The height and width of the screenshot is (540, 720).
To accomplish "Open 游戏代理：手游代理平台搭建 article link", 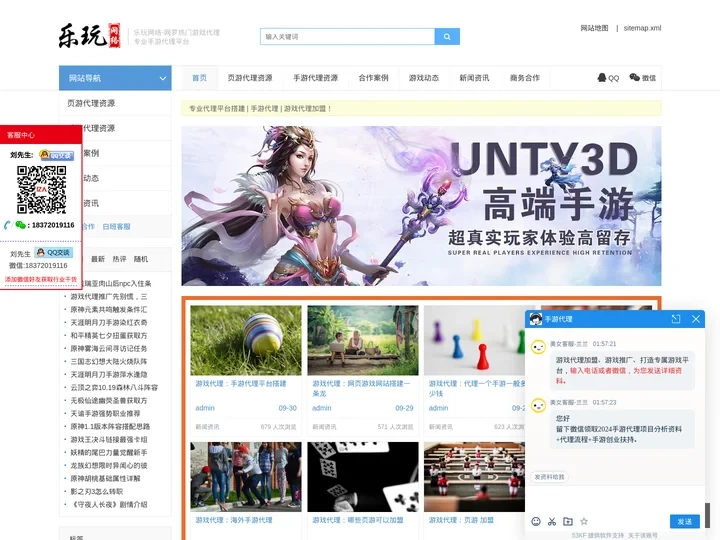I will point(241,383).
